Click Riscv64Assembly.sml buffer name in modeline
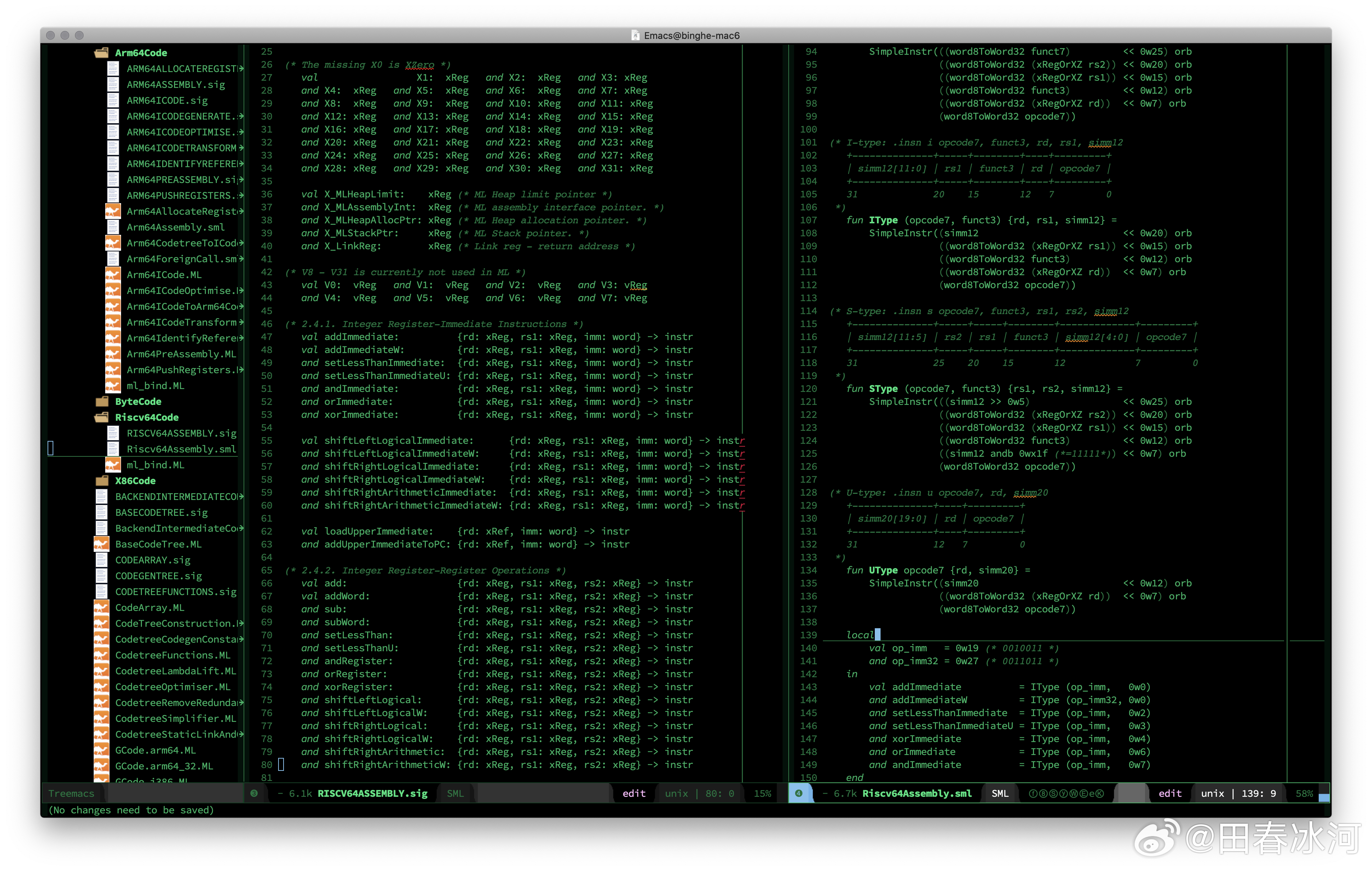The width and height of the screenshot is (1372, 871). (917, 794)
